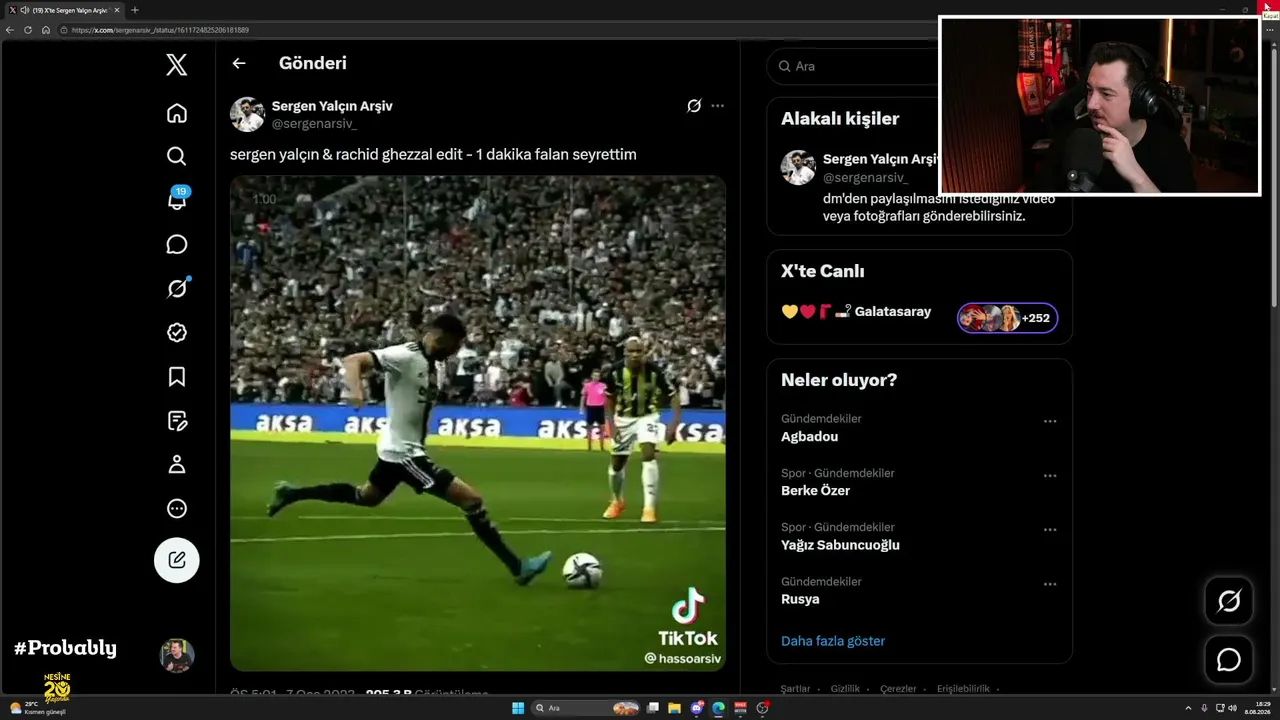The height and width of the screenshot is (720, 1280).
Task: Open File Explorer from the taskbar
Action: [x=674, y=708]
